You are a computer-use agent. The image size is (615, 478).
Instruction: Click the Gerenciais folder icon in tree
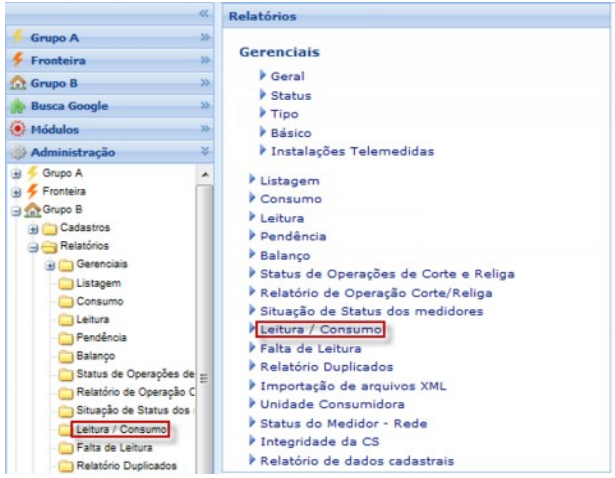(x=66, y=264)
